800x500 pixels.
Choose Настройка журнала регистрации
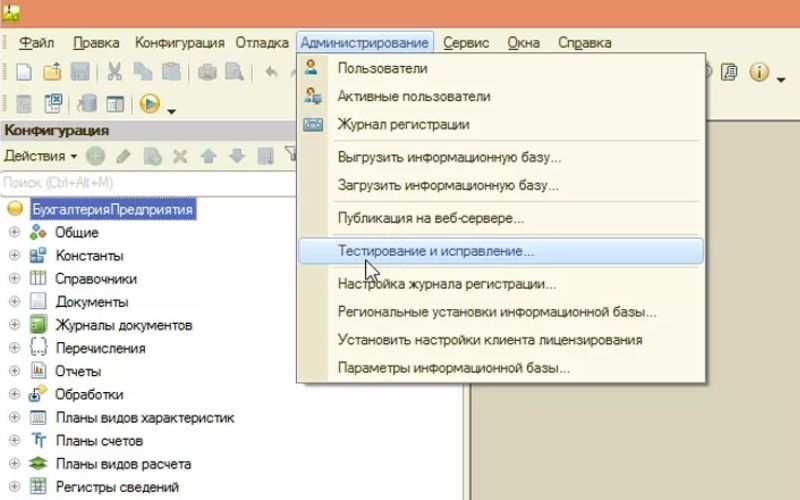click(x=501, y=284)
